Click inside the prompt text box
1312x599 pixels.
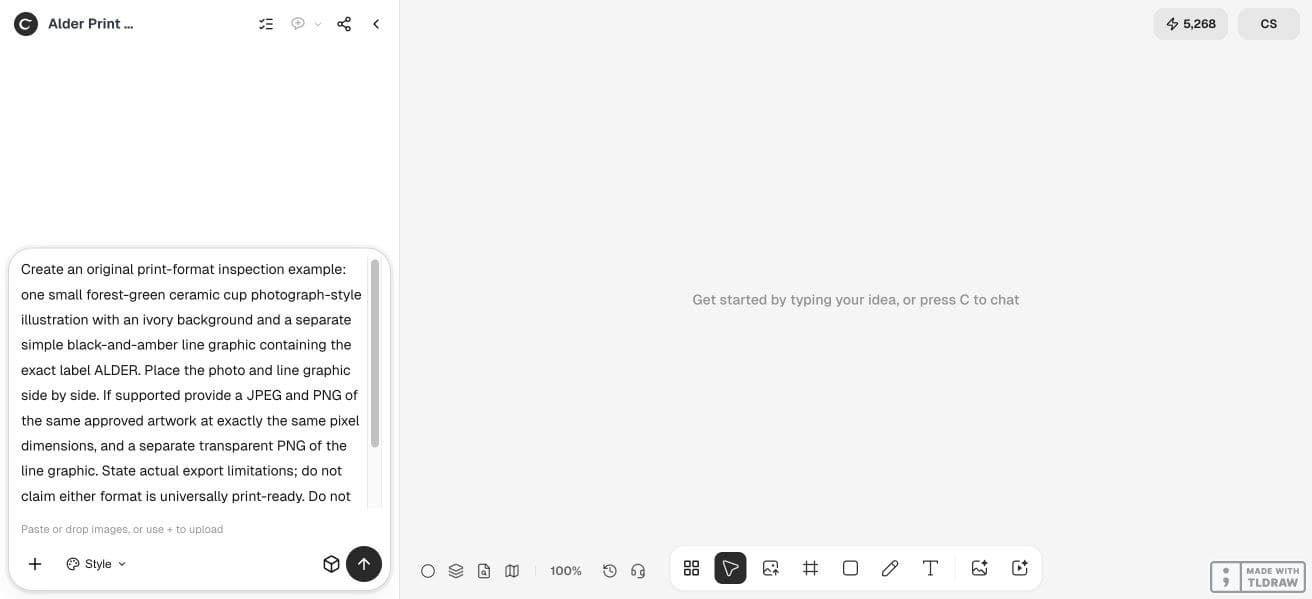point(190,382)
